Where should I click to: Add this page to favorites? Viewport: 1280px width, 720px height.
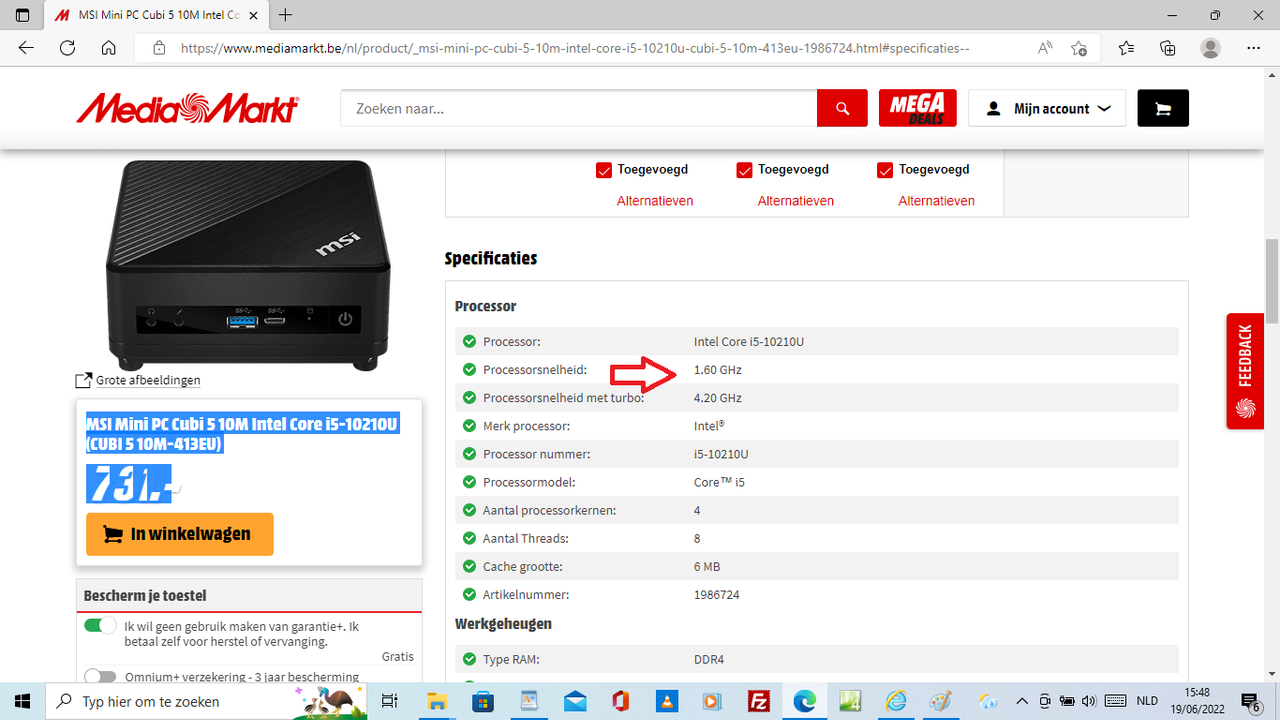(x=1079, y=48)
